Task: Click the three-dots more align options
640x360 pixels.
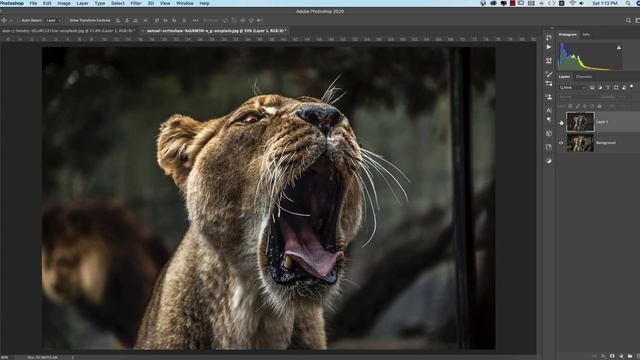Action: click(x=196, y=20)
